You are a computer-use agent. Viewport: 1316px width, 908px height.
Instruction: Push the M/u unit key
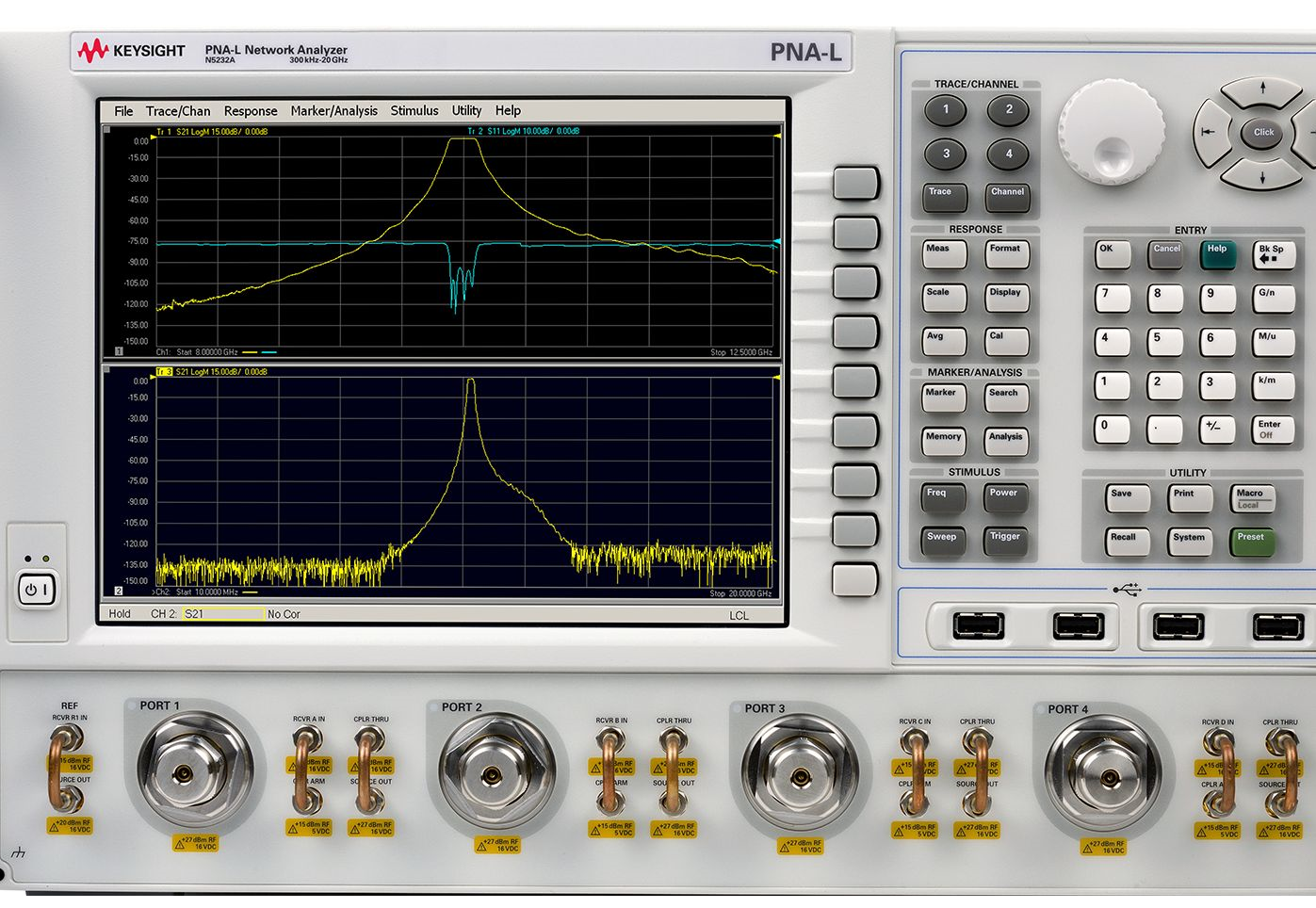(x=1275, y=342)
